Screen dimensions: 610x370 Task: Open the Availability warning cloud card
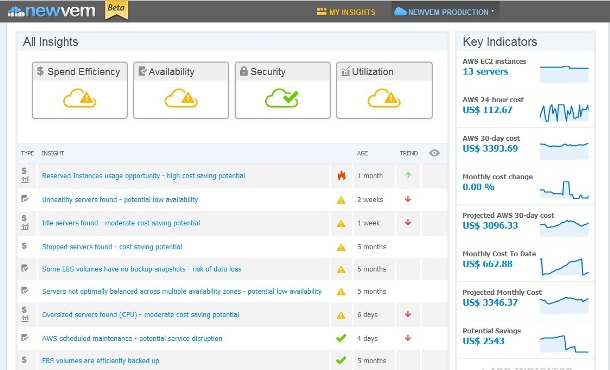pyautogui.click(x=181, y=90)
